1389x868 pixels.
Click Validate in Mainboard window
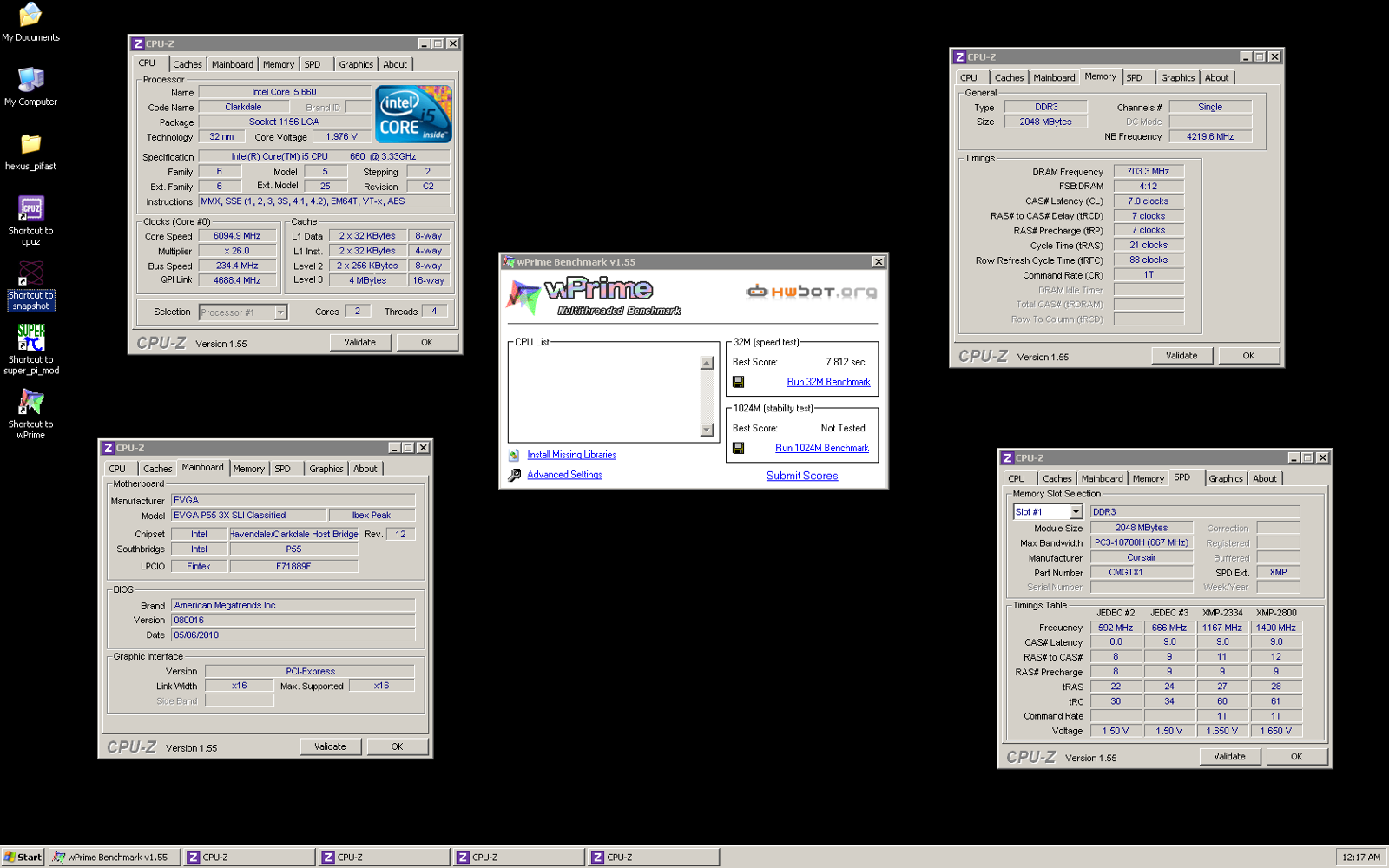point(330,746)
